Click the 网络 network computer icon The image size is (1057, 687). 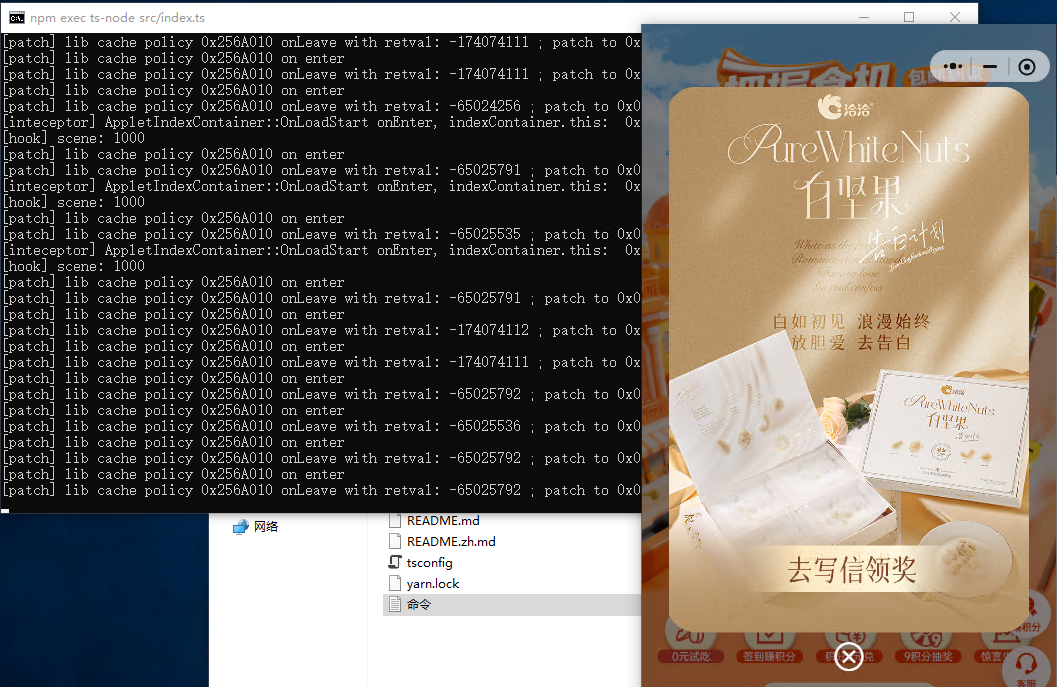pos(241,527)
